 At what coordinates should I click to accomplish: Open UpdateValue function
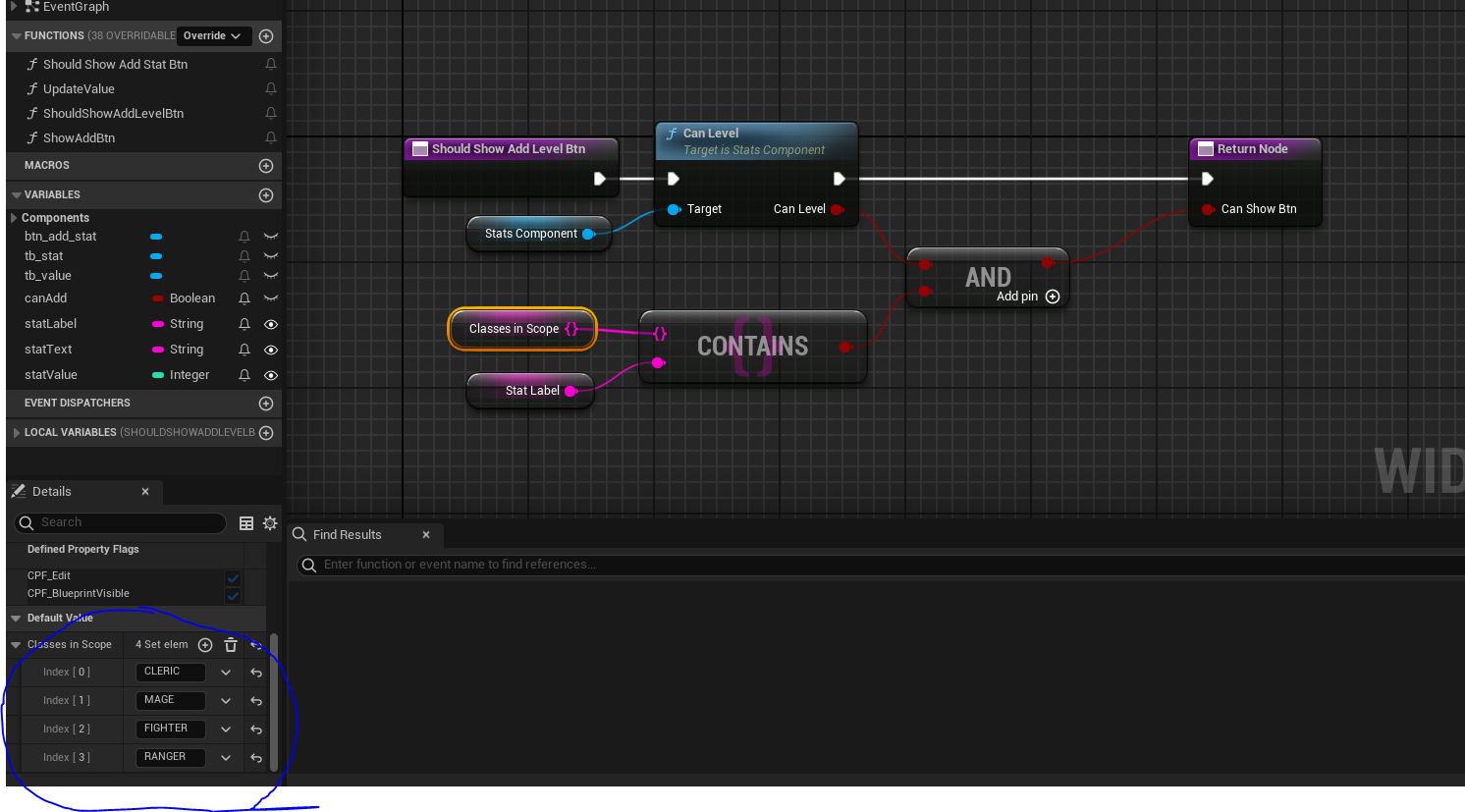(x=79, y=89)
